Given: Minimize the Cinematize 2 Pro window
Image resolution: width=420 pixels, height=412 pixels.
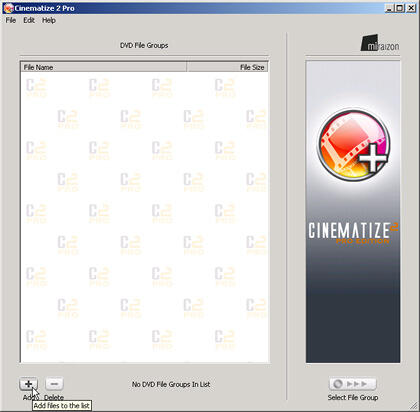Looking at the screenshot, I should [x=390, y=8].
